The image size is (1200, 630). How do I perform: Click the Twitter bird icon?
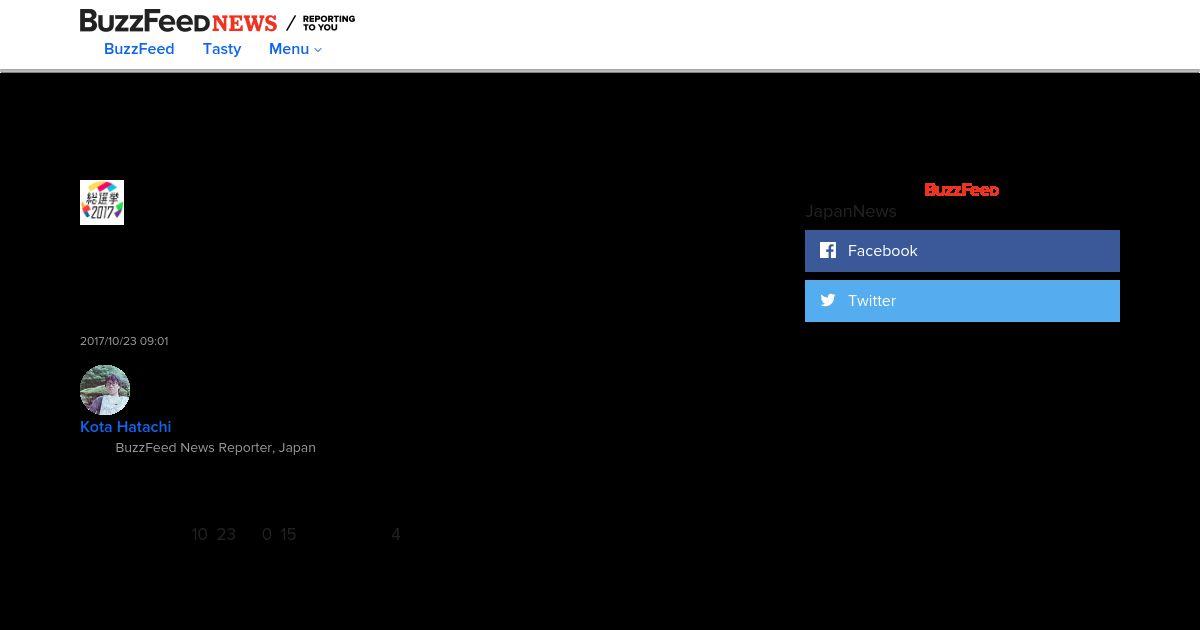828,300
